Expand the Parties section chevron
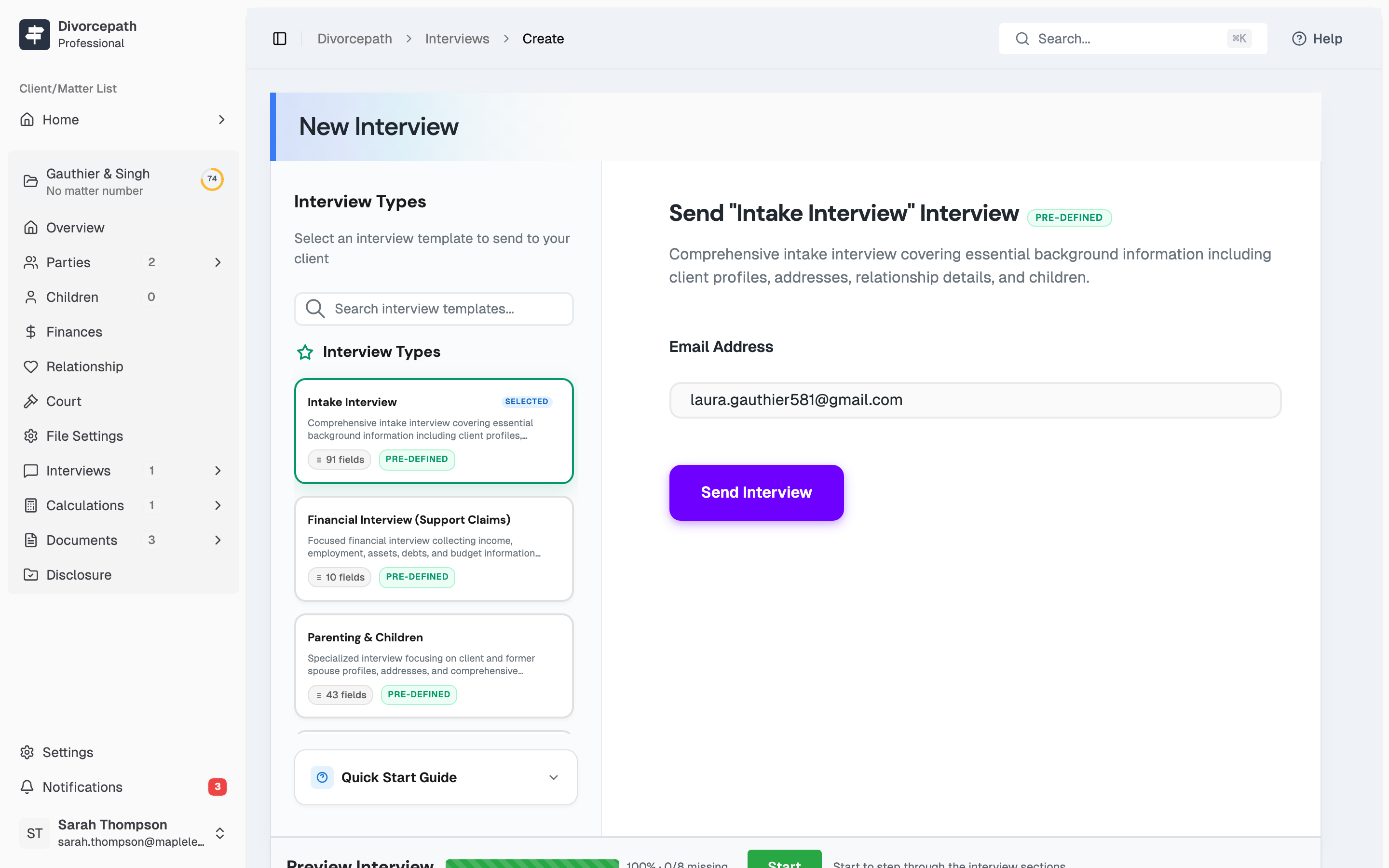The height and width of the screenshot is (868, 1389). pyautogui.click(x=218, y=262)
